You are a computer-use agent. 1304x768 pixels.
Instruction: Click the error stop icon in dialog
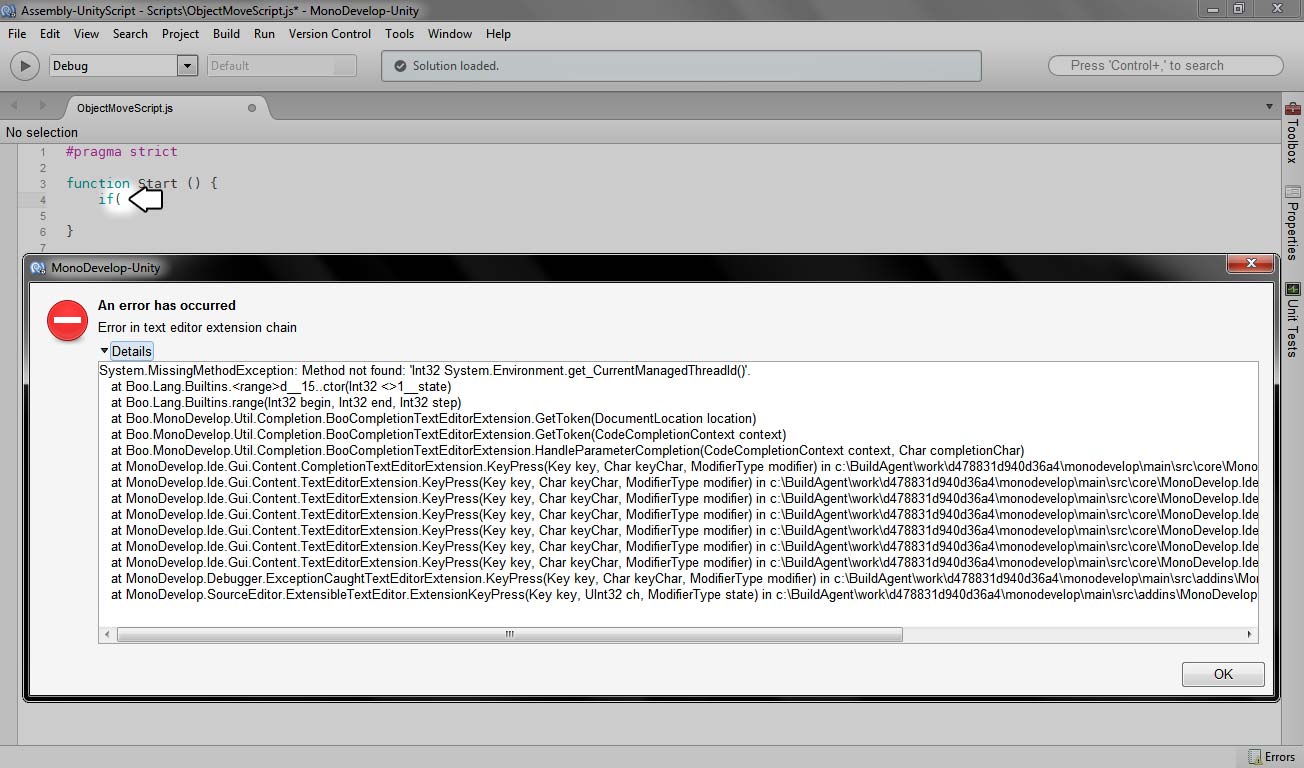coord(66,320)
